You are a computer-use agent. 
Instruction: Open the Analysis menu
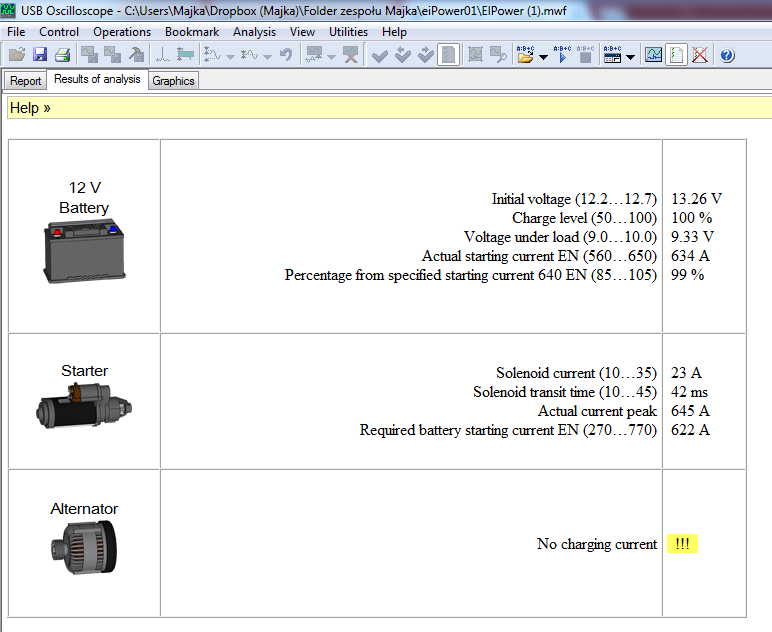254,32
